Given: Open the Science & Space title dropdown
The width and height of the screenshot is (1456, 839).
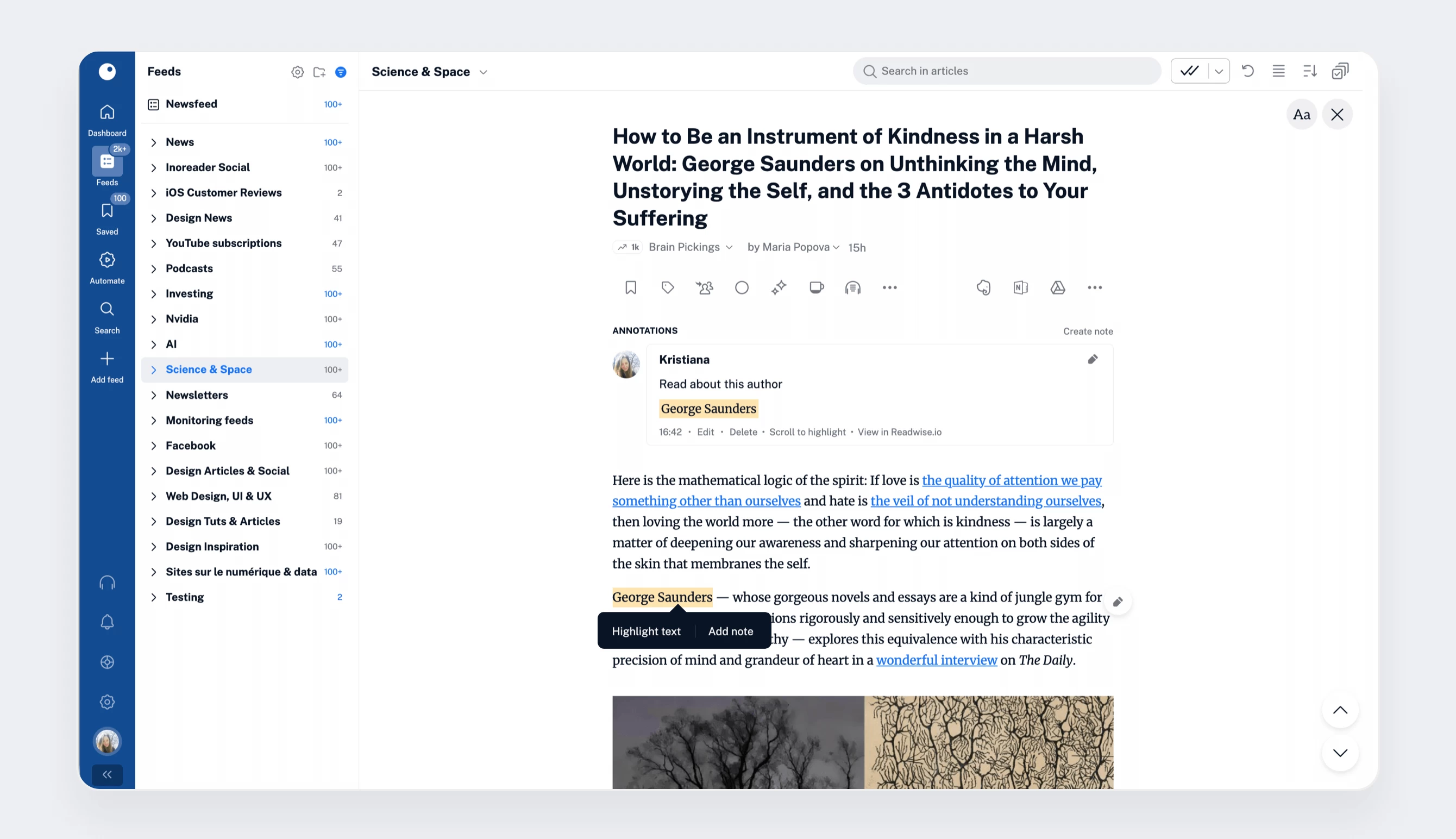Looking at the screenshot, I should (x=483, y=72).
